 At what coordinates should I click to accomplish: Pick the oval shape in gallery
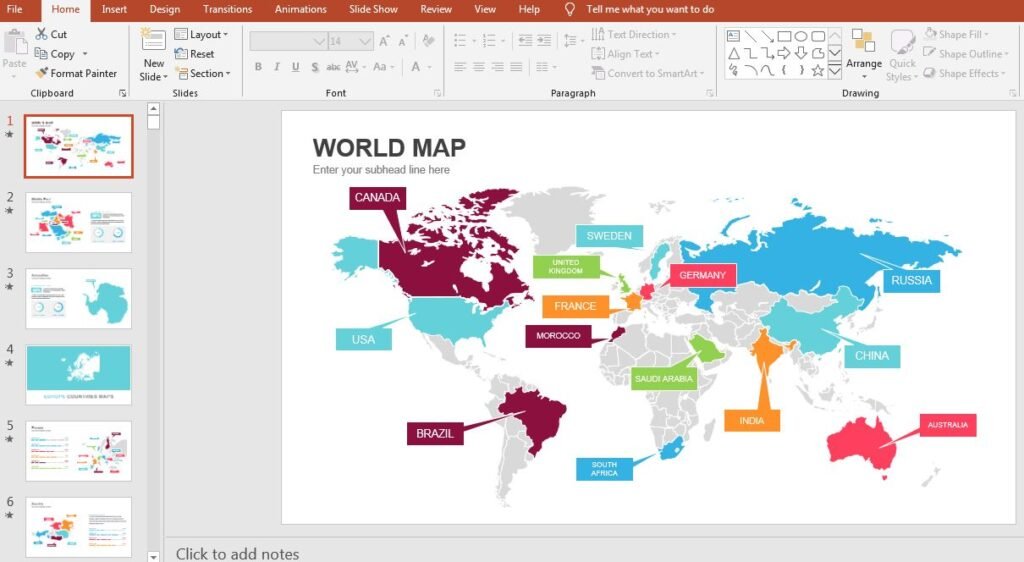[x=801, y=36]
